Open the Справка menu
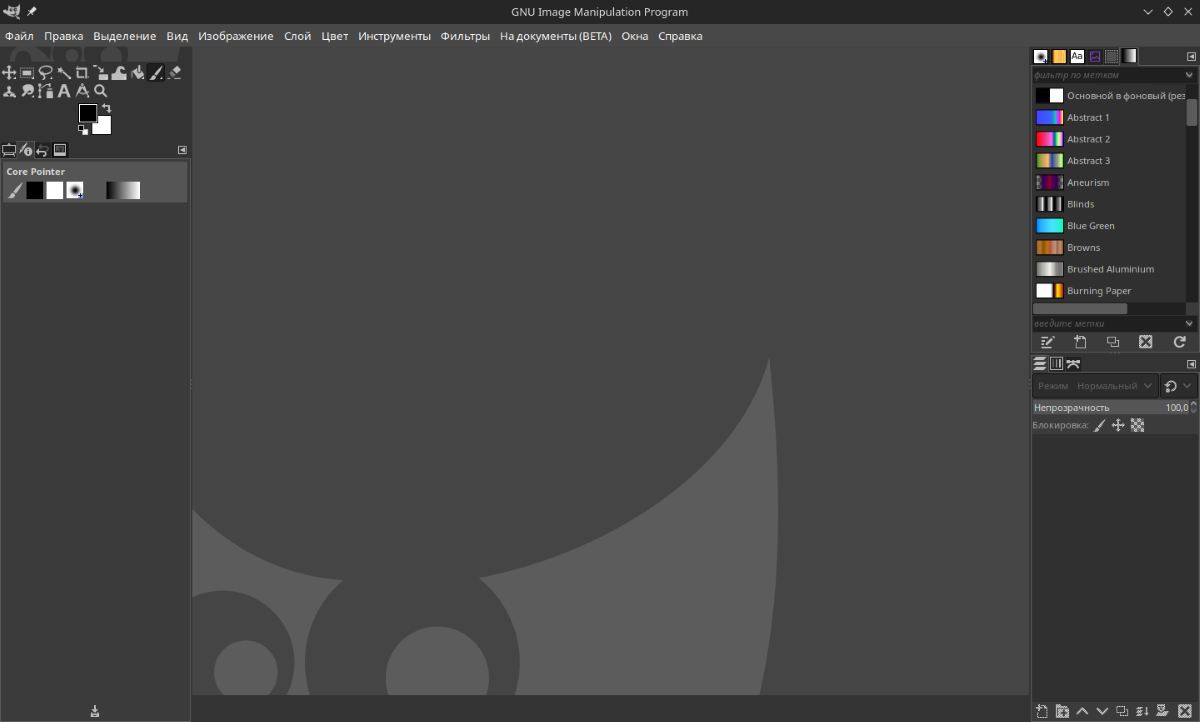 (x=680, y=36)
